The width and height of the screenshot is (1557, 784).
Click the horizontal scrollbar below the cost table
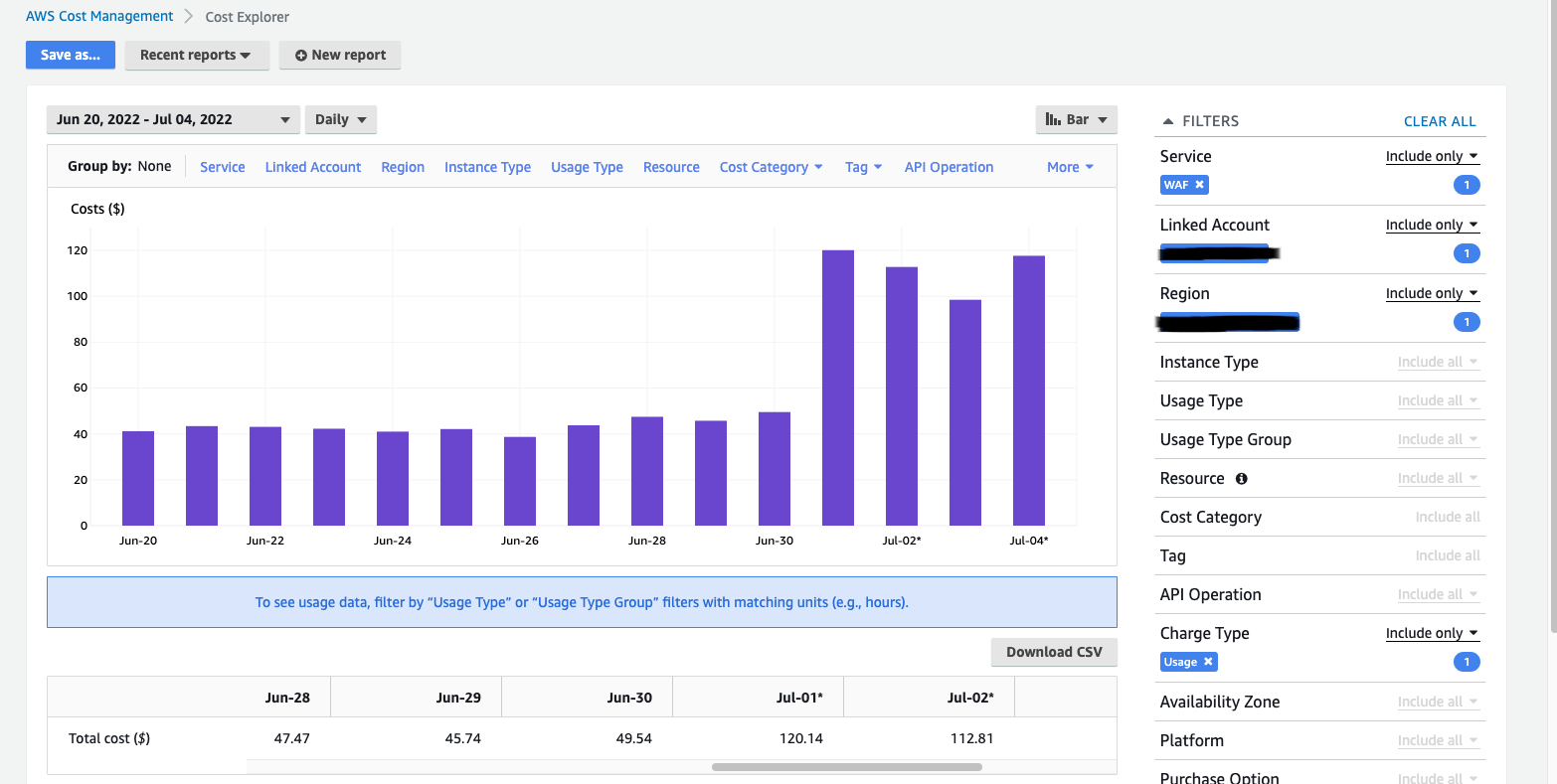pos(845,766)
